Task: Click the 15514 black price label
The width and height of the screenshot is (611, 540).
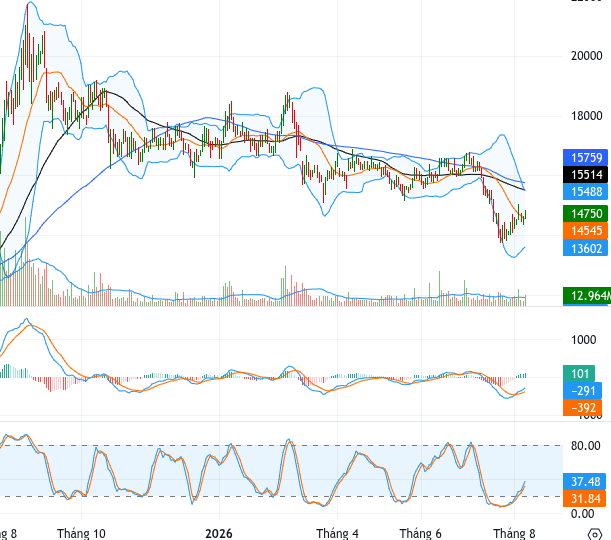Action: [x=585, y=175]
